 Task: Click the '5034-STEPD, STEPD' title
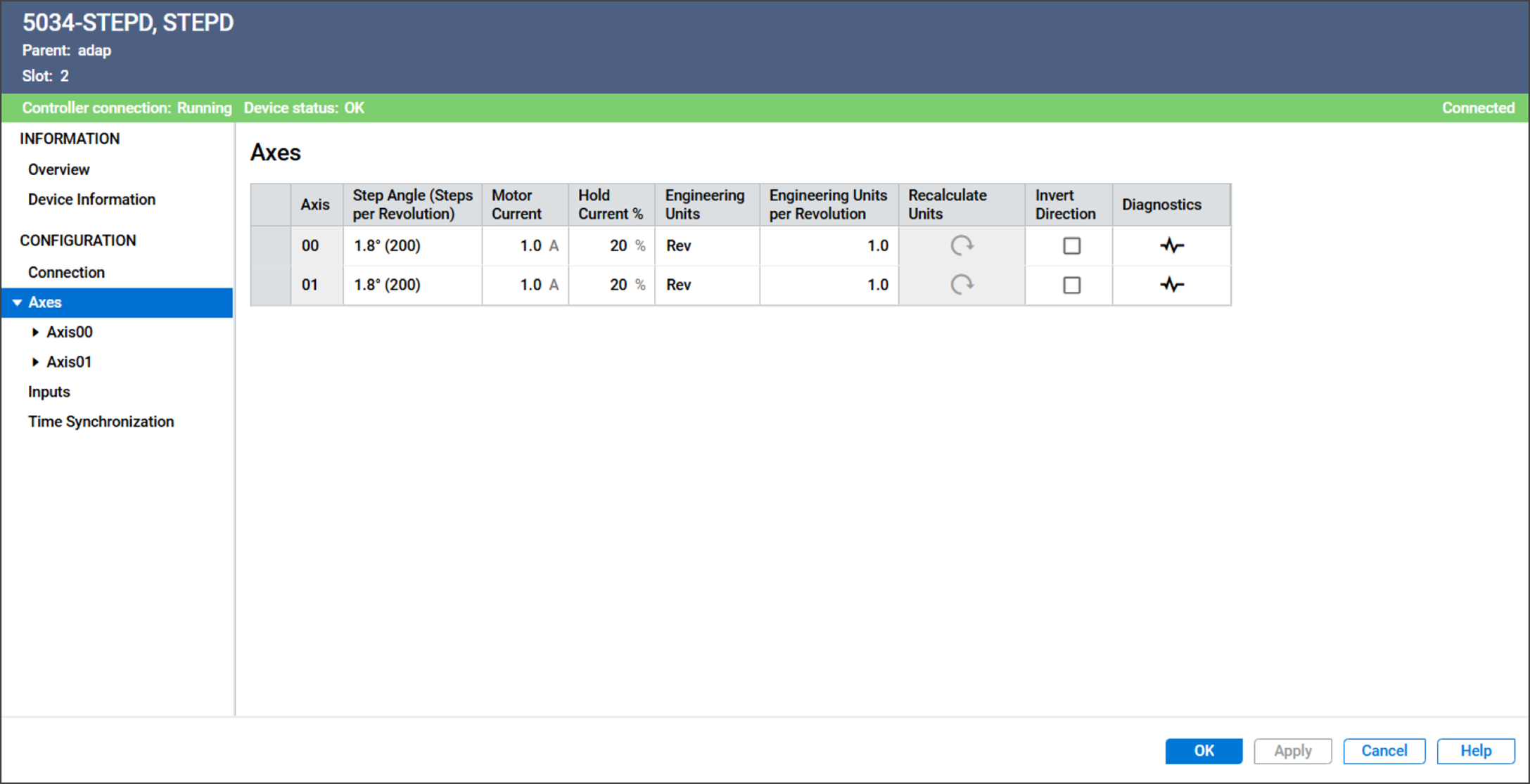pos(128,23)
